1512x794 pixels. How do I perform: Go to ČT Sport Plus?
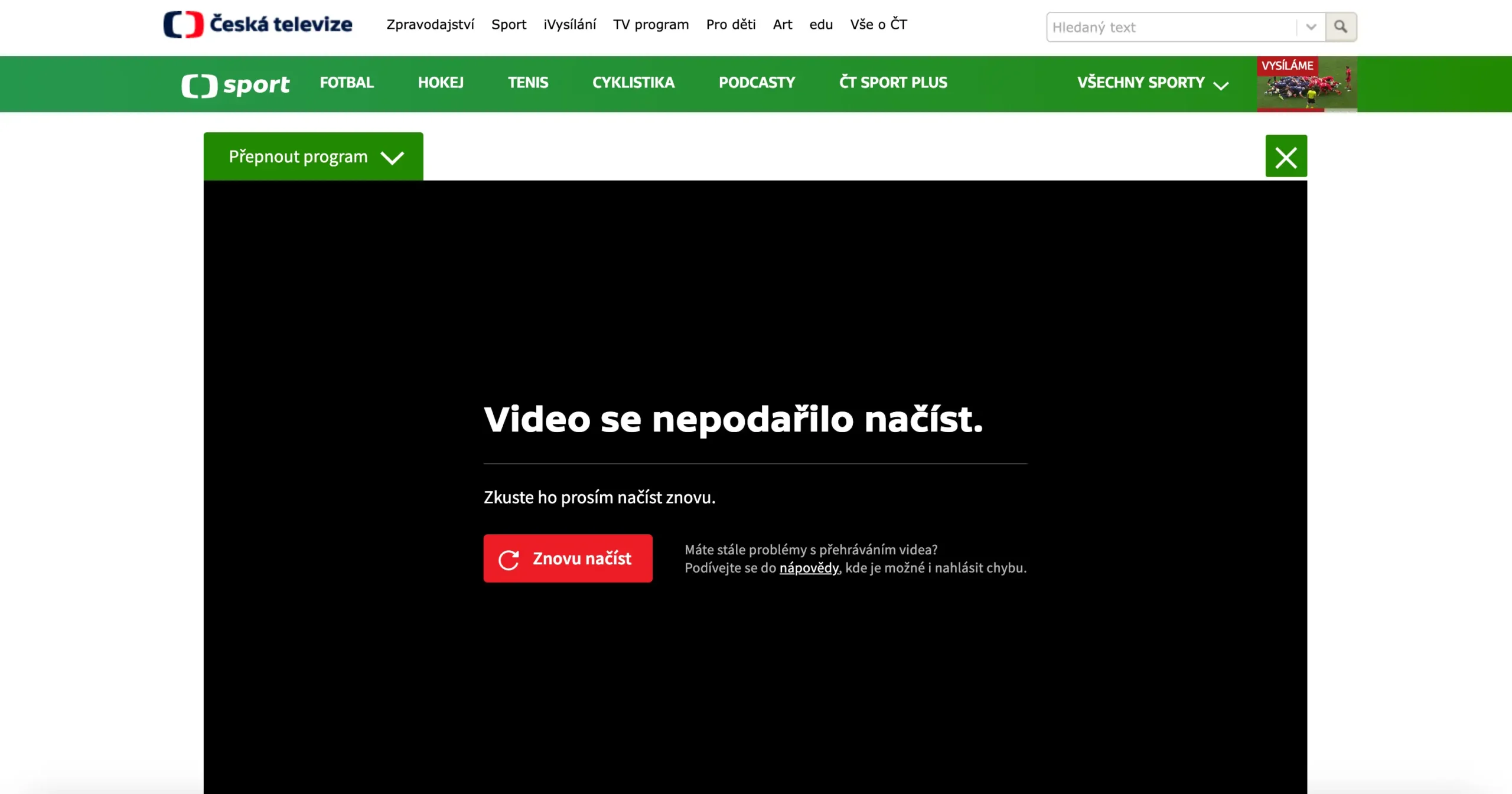click(x=893, y=83)
